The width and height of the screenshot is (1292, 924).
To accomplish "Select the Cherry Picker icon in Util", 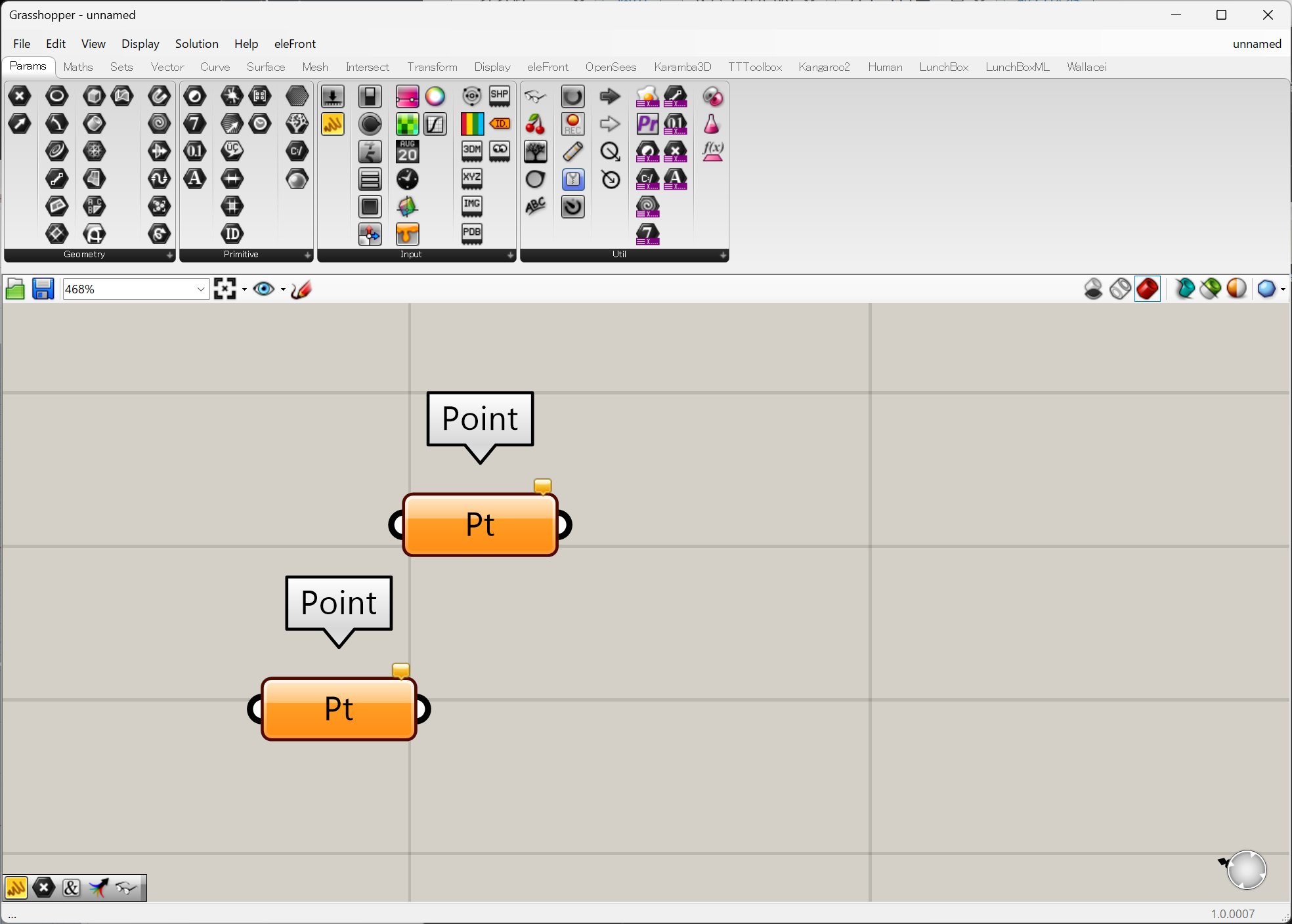I will [x=536, y=124].
